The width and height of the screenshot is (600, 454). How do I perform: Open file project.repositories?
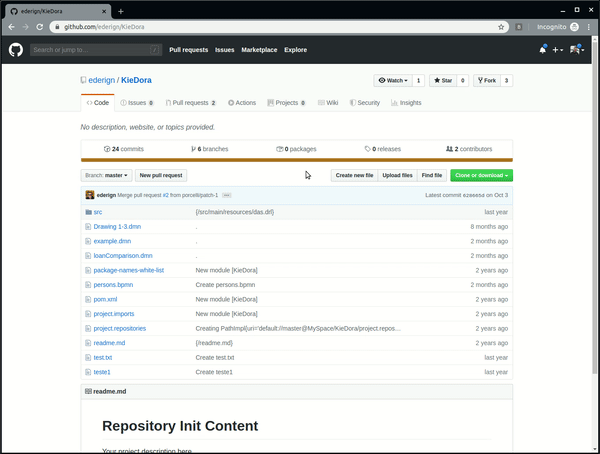click(x=120, y=328)
